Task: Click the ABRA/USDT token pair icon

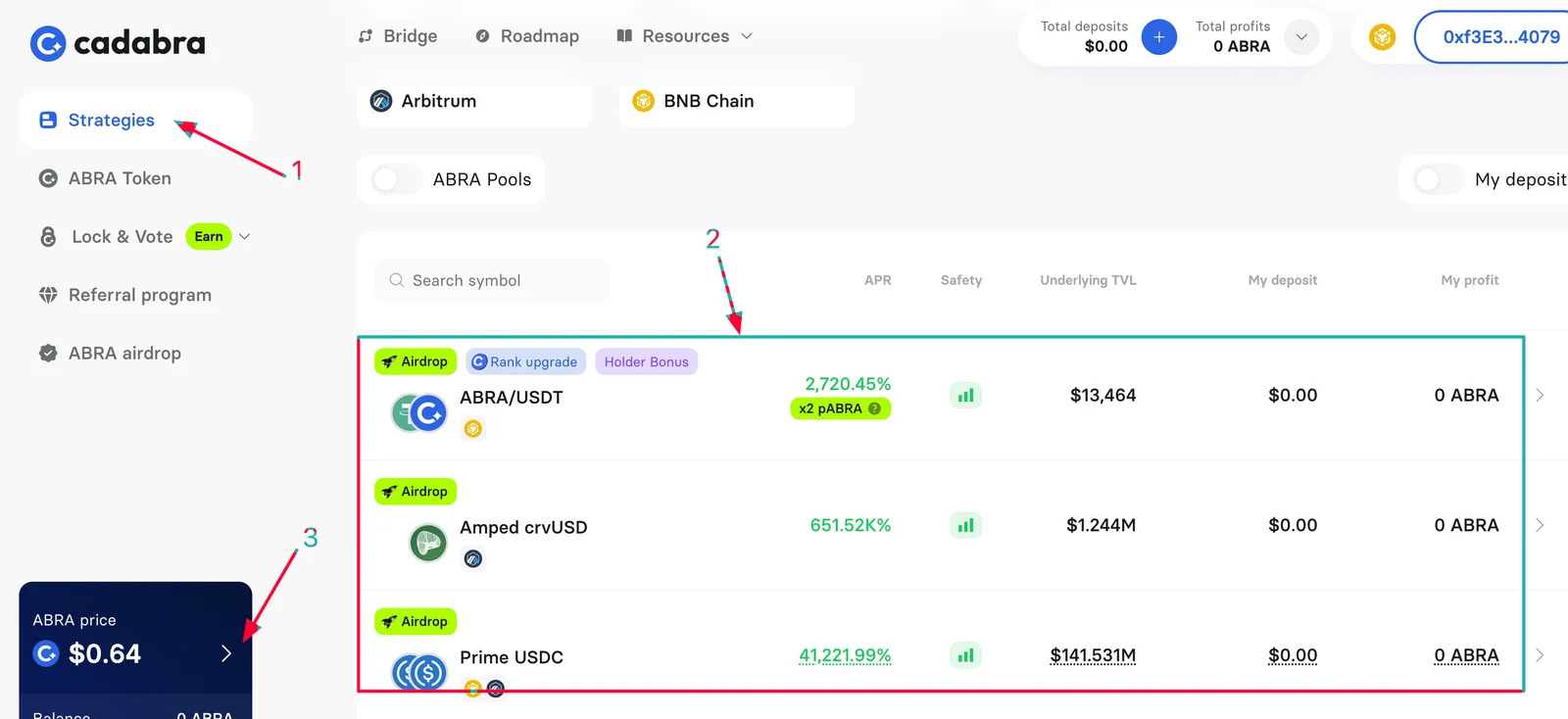Action: [419, 413]
